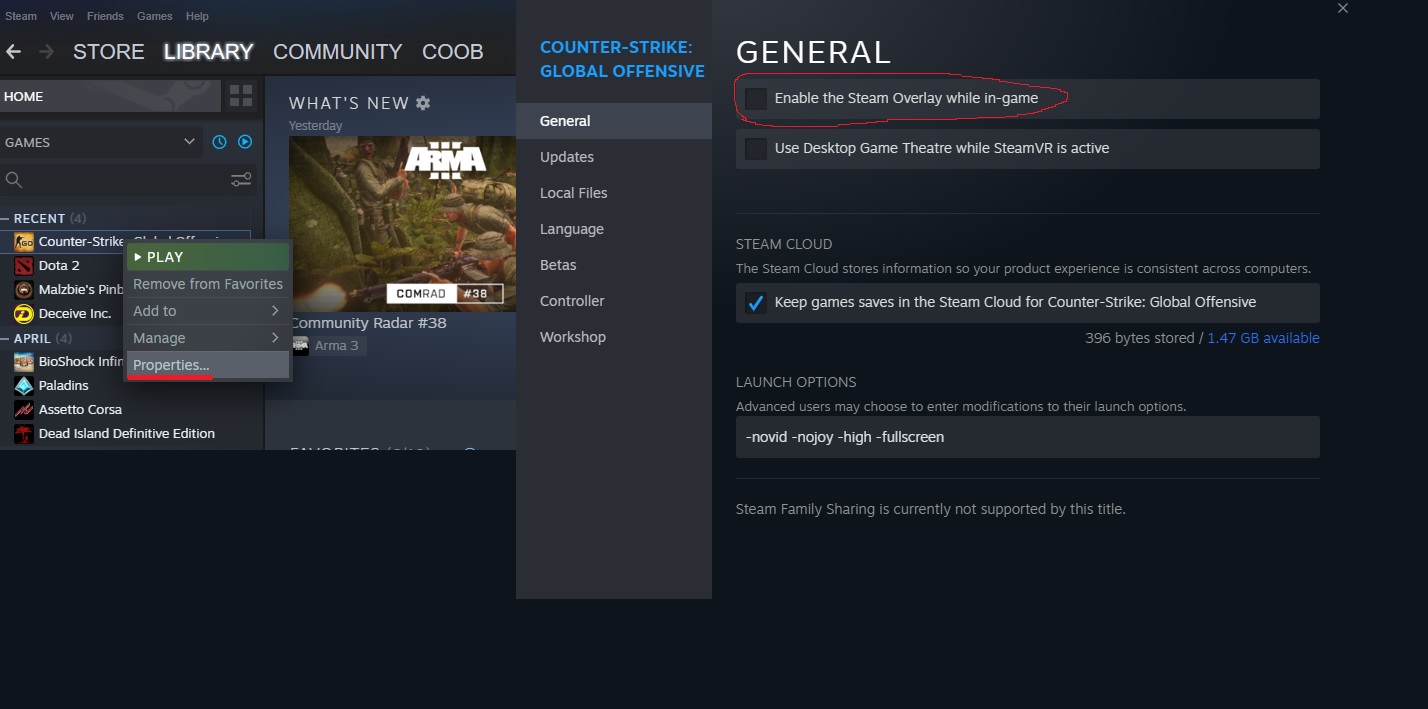The width and height of the screenshot is (1428, 709).
Task: Open the View menu
Action: coord(62,16)
